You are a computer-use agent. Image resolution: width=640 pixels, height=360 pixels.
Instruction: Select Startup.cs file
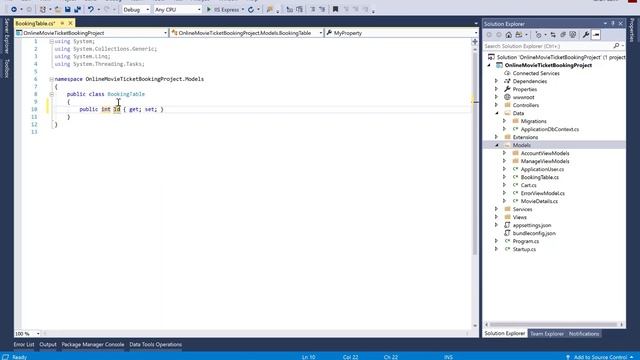tap(524, 249)
